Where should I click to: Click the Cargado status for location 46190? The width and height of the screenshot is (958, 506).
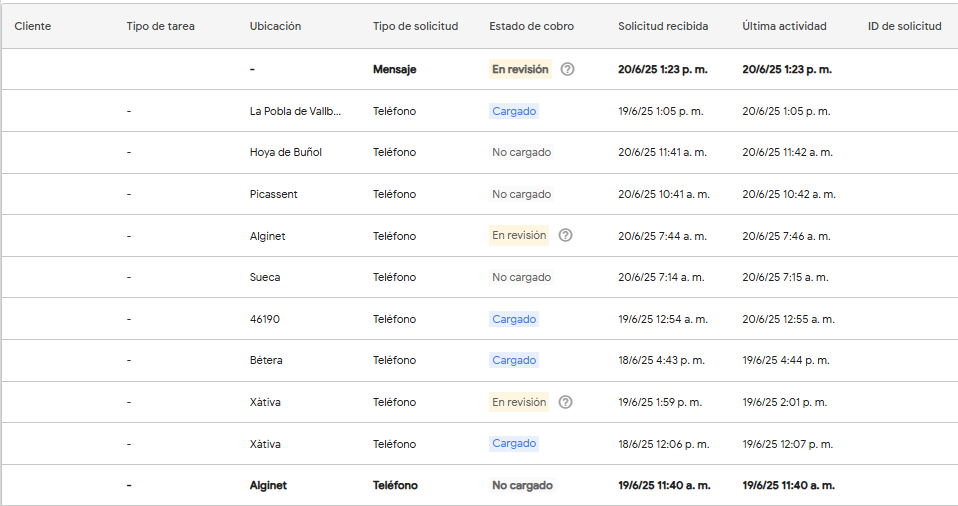coord(514,319)
